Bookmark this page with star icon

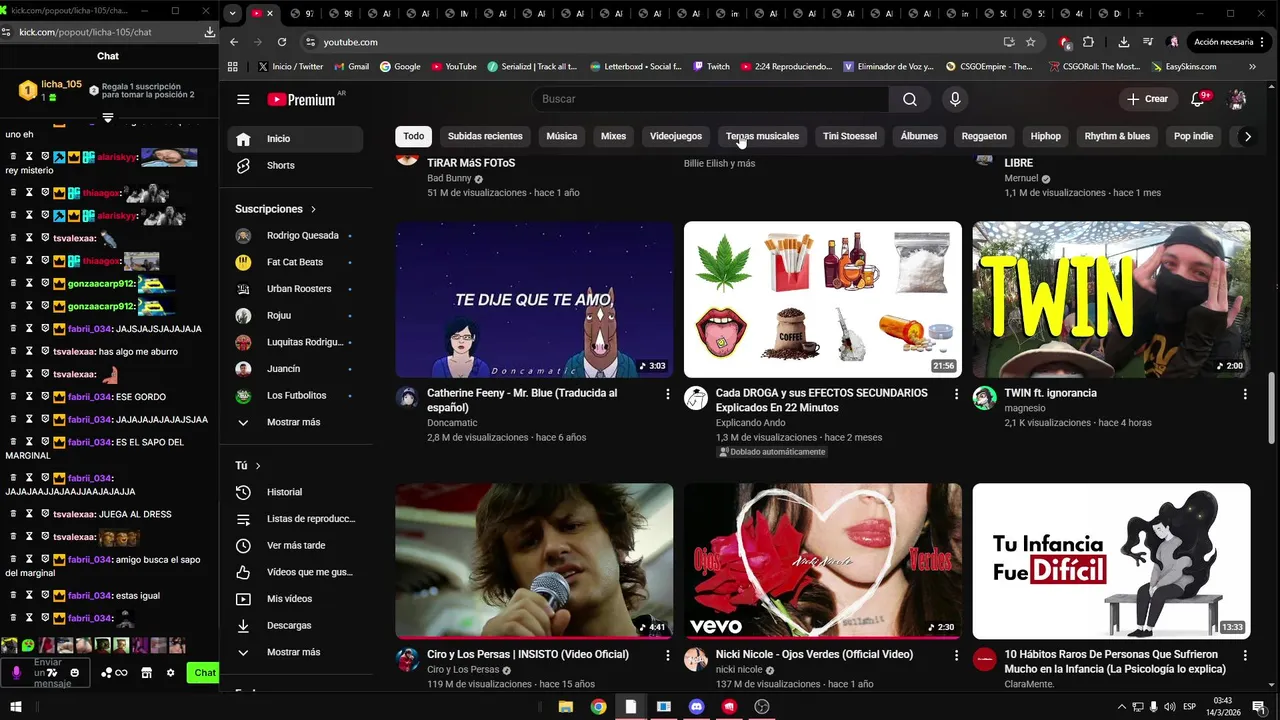pyautogui.click(x=1030, y=42)
